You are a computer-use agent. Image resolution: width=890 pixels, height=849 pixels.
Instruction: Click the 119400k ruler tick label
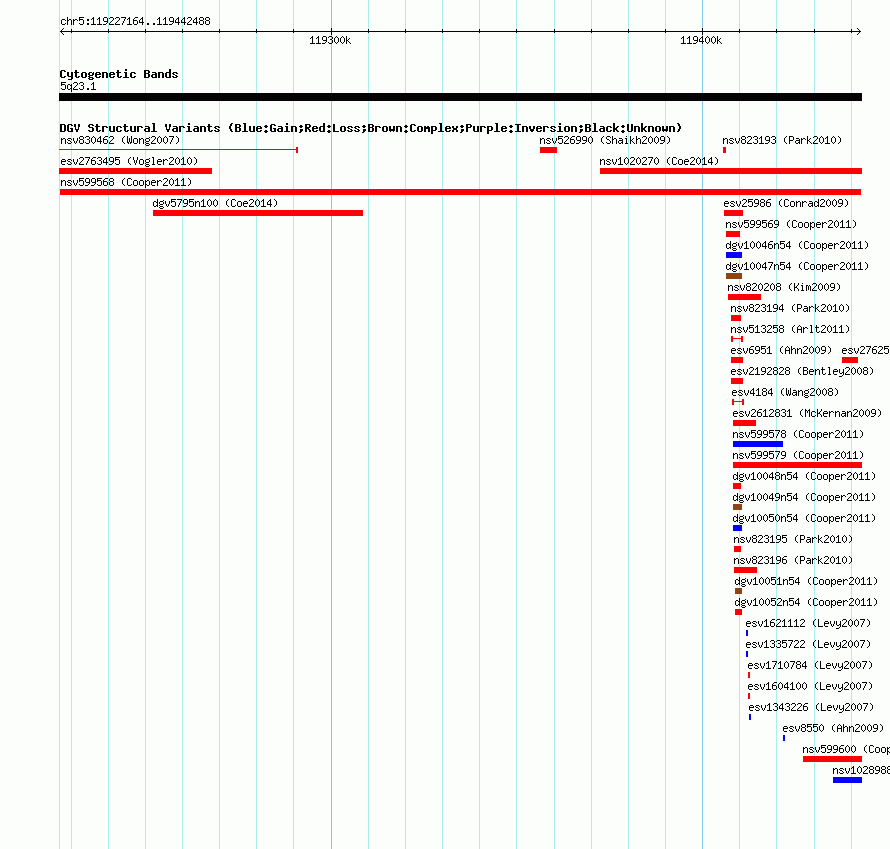(x=701, y=40)
